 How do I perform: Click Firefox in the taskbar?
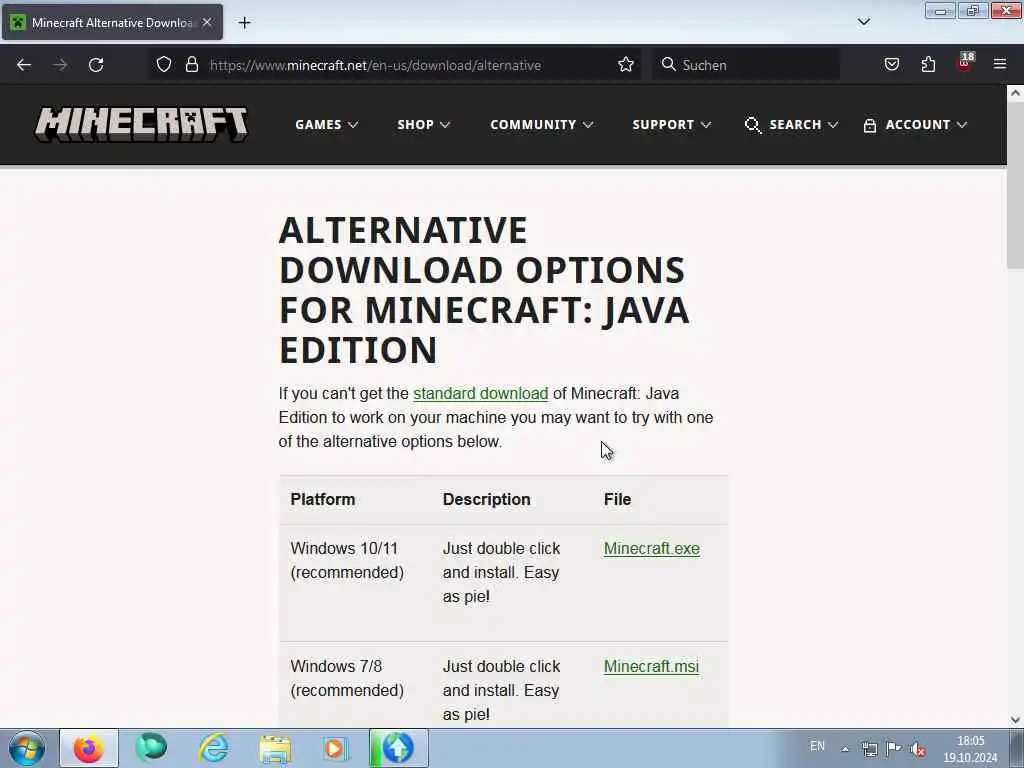tap(89, 748)
